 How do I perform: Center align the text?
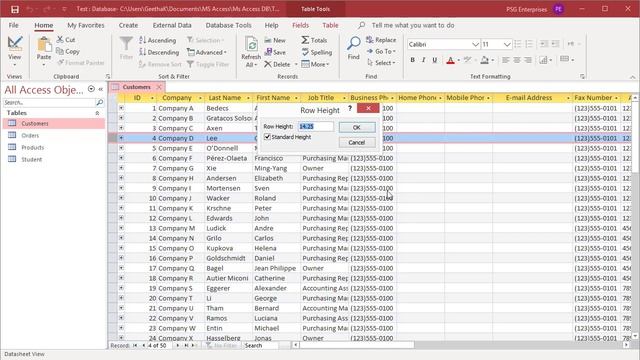tap(517, 60)
